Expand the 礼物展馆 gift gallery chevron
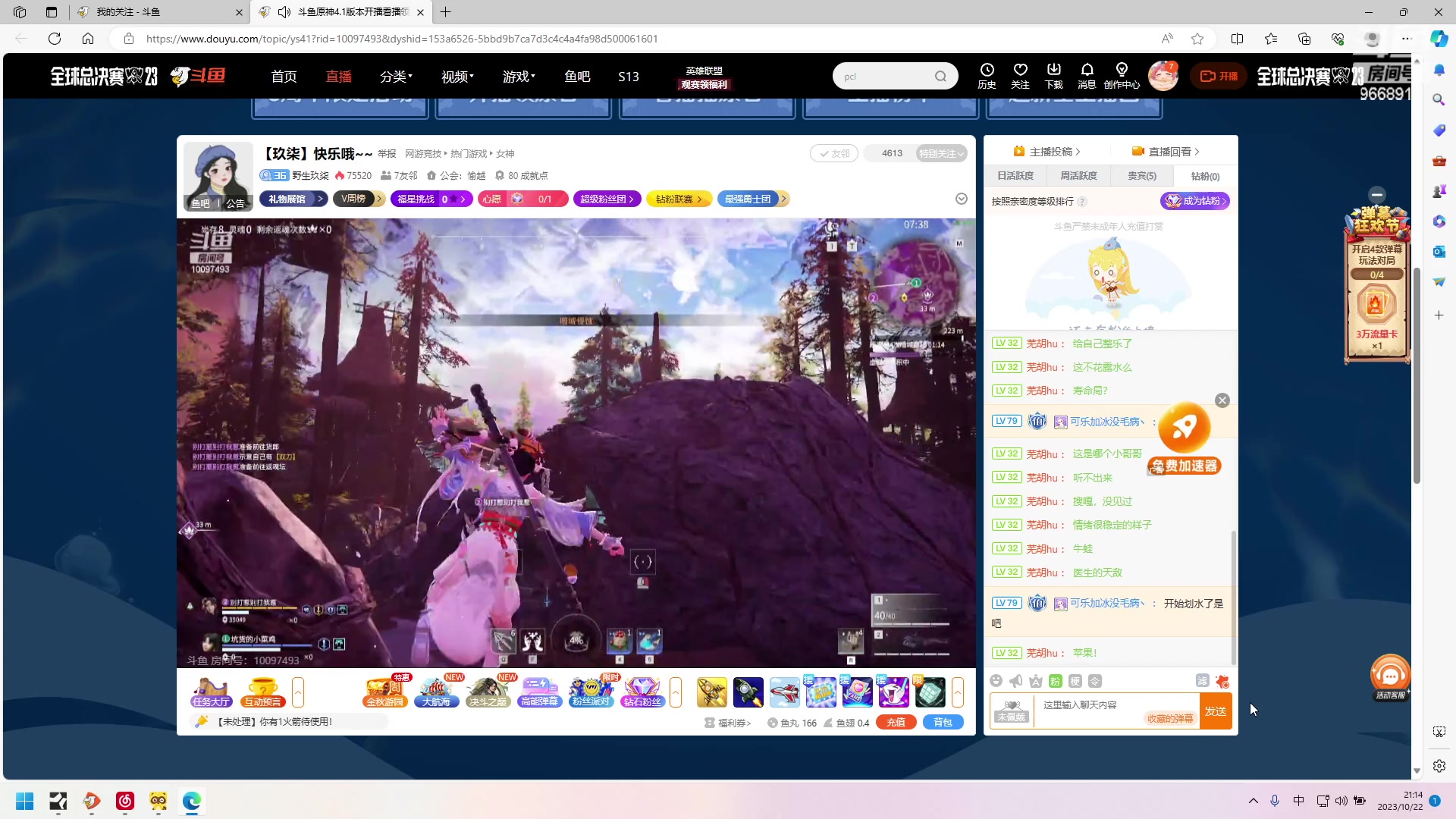Image resolution: width=1456 pixels, height=819 pixels. coord(320,199)
